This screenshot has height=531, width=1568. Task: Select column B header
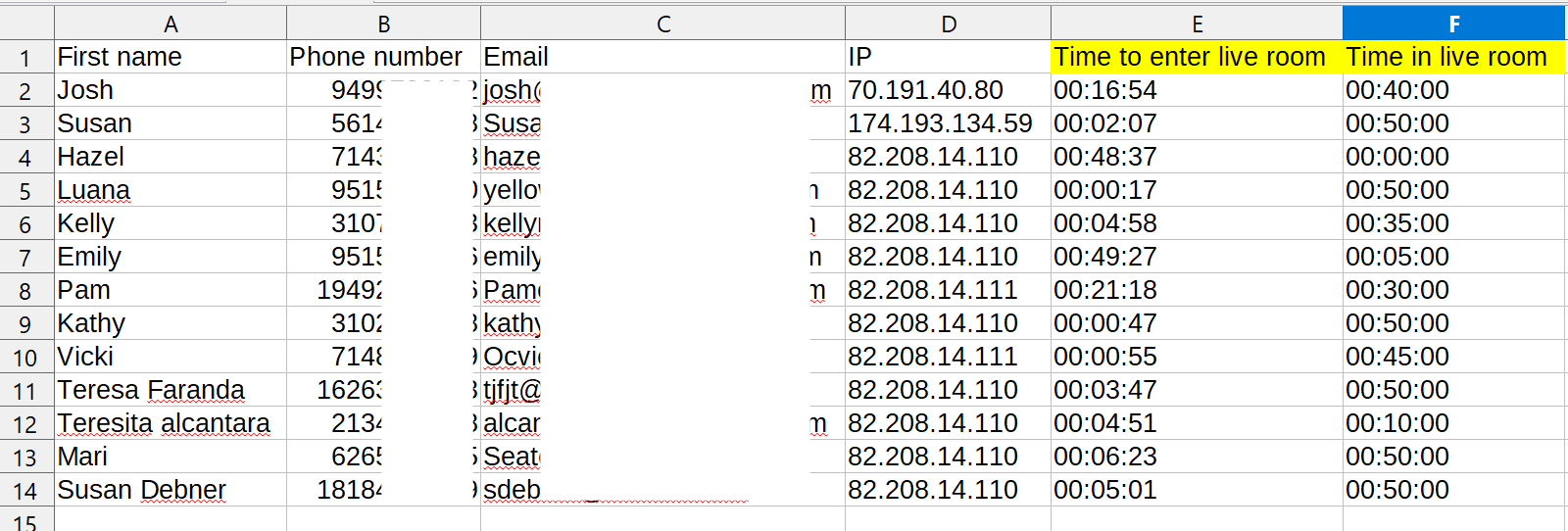[x=383, y=24]
